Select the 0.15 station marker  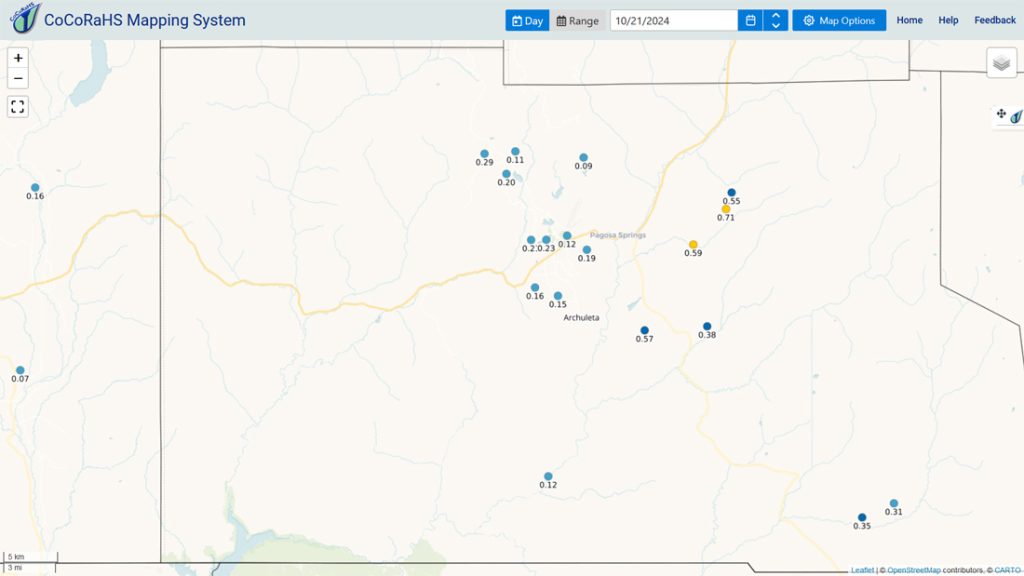click(x=558, y=296)
